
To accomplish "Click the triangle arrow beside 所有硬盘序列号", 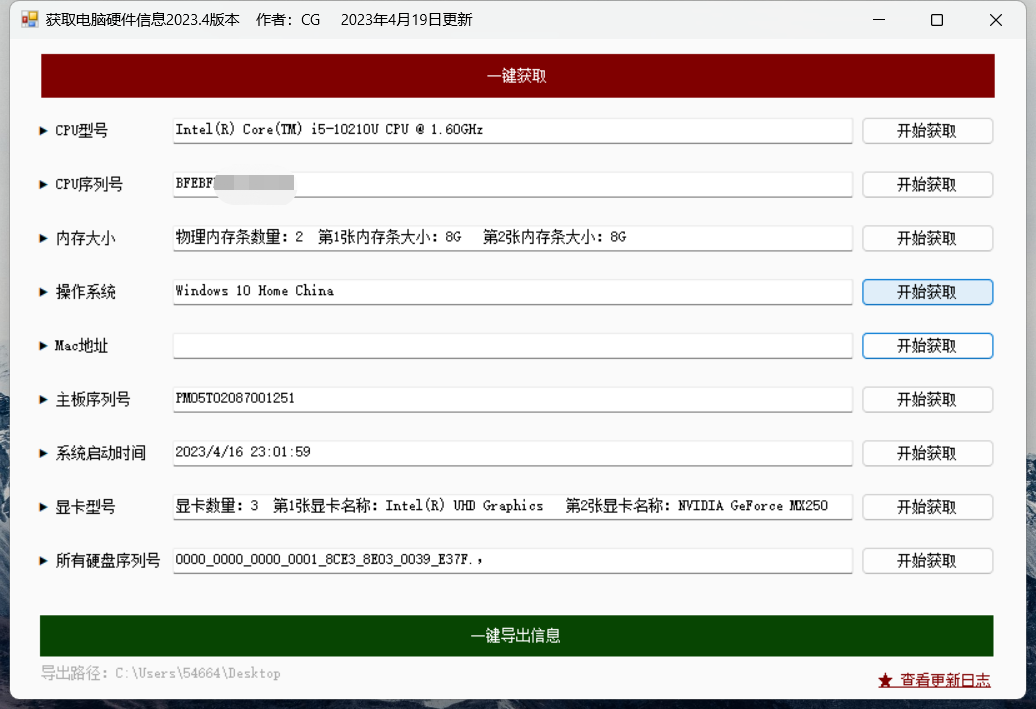I will coord(44,561).
